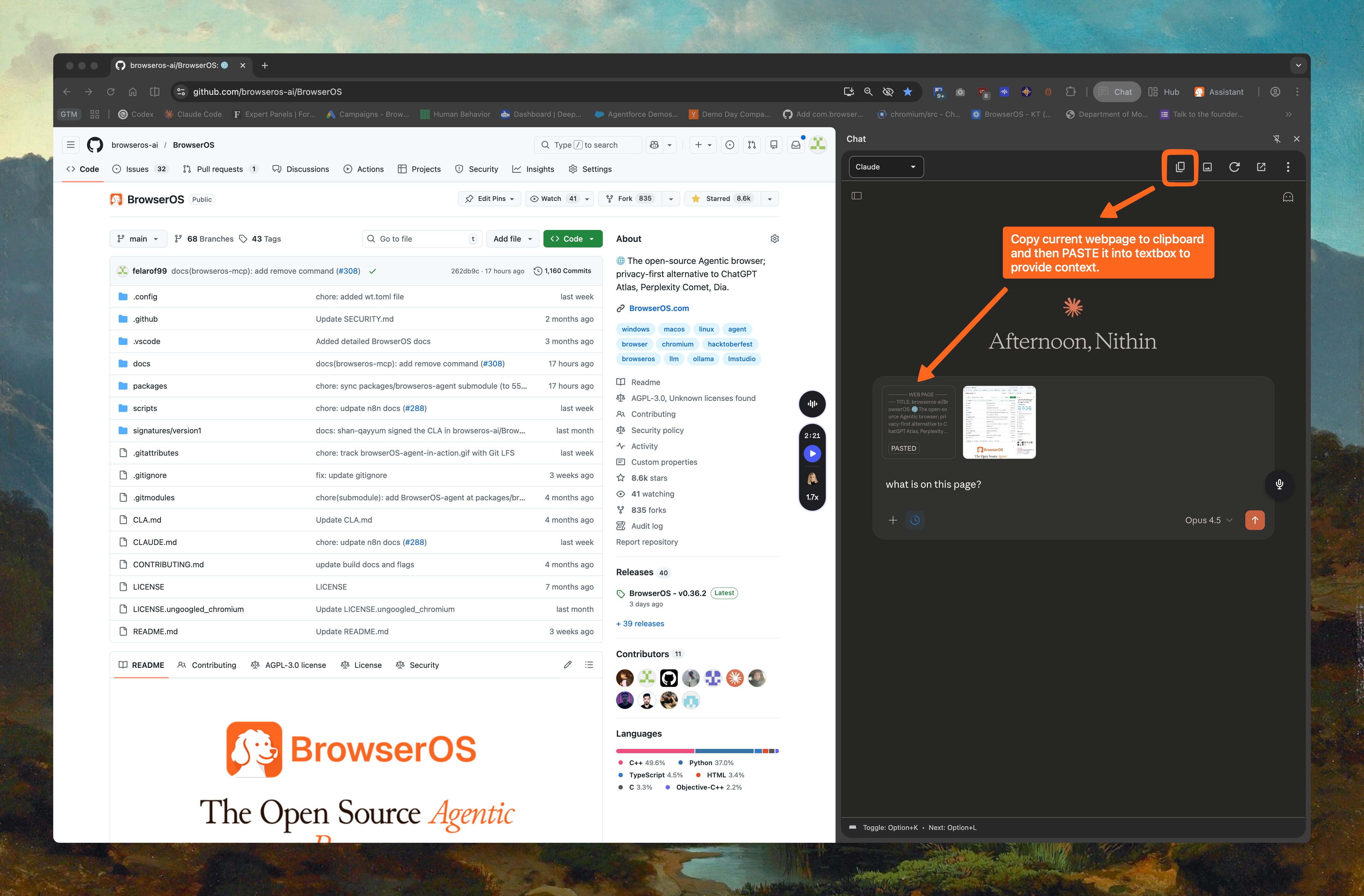Toggle the clock icon in message box
Viewport: 1364px width, 896px height.
pos(915,520)
